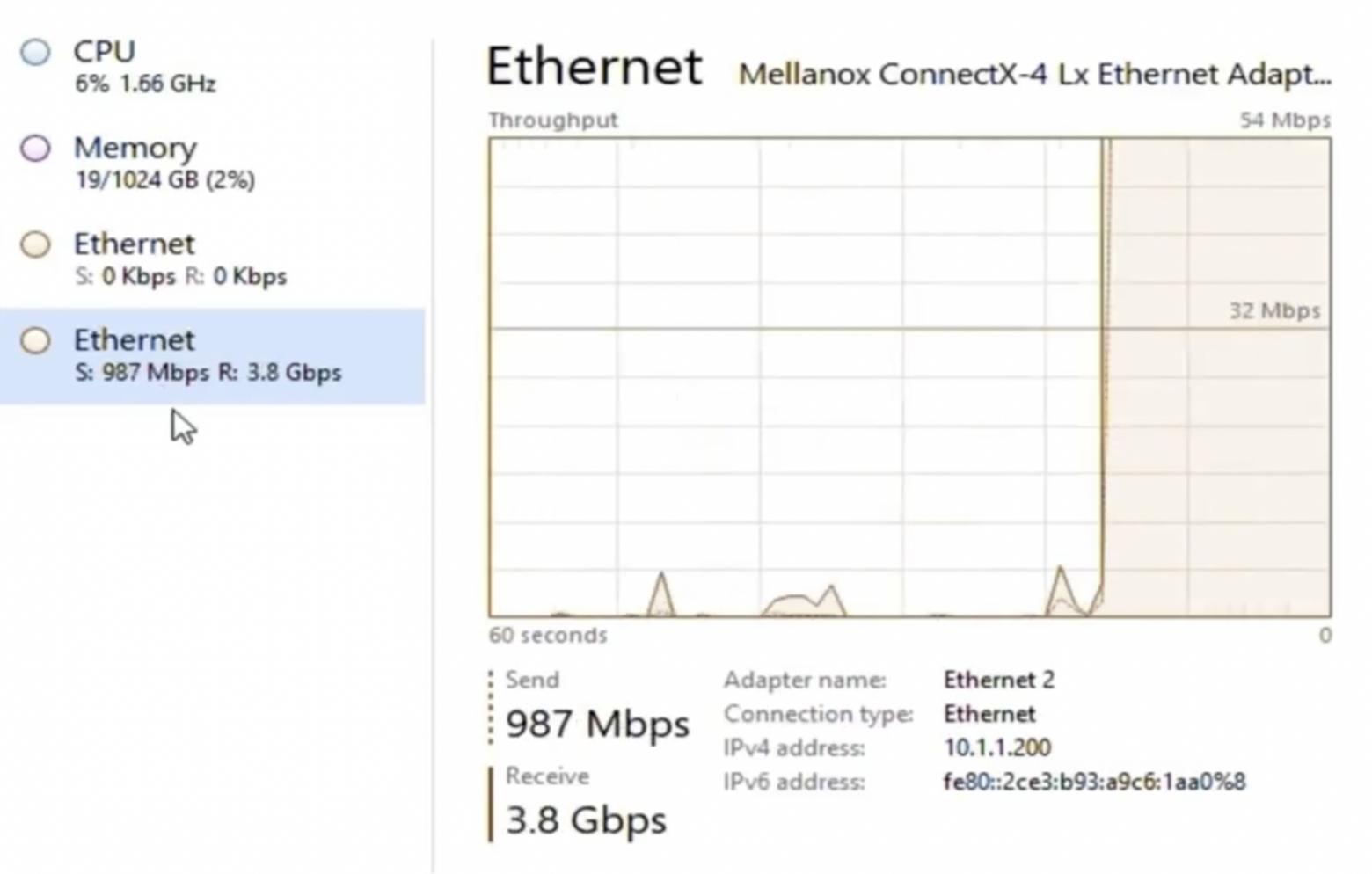
Task: Click the IPv6 address fe80 value
Action: pyautogui.click(x=1094, y=782)
